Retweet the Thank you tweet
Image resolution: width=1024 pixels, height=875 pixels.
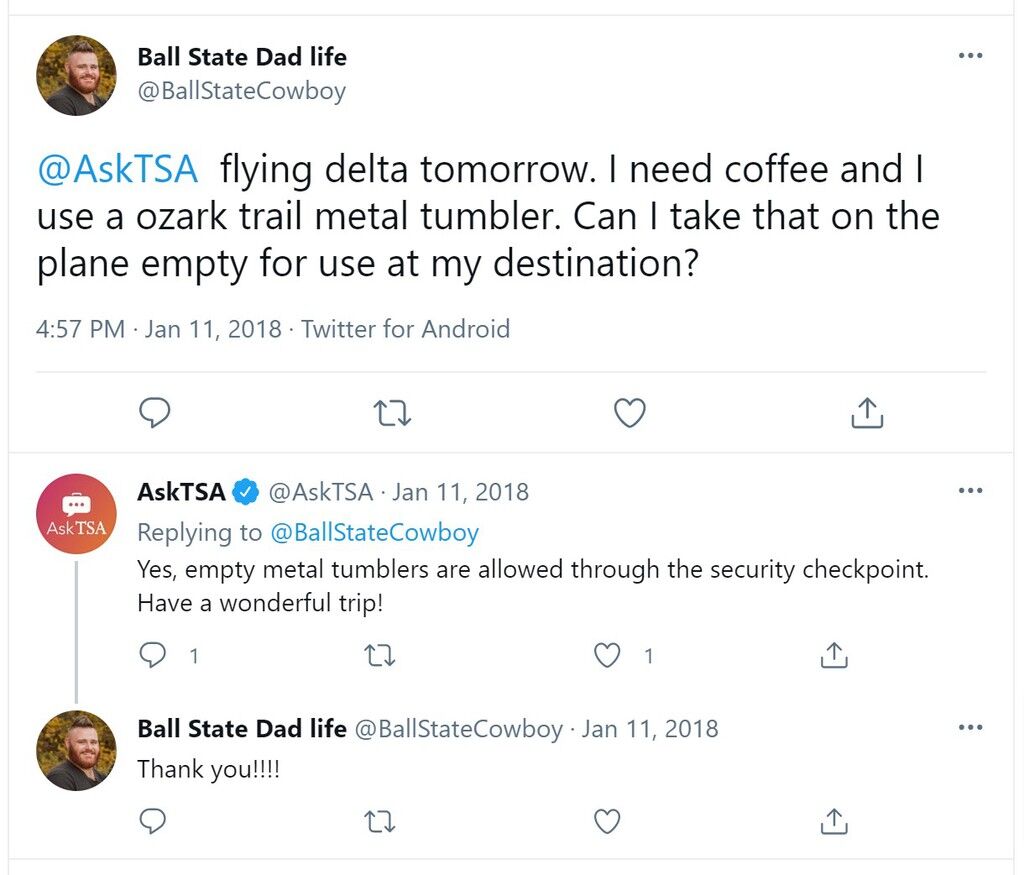click(x=379, y=821)
